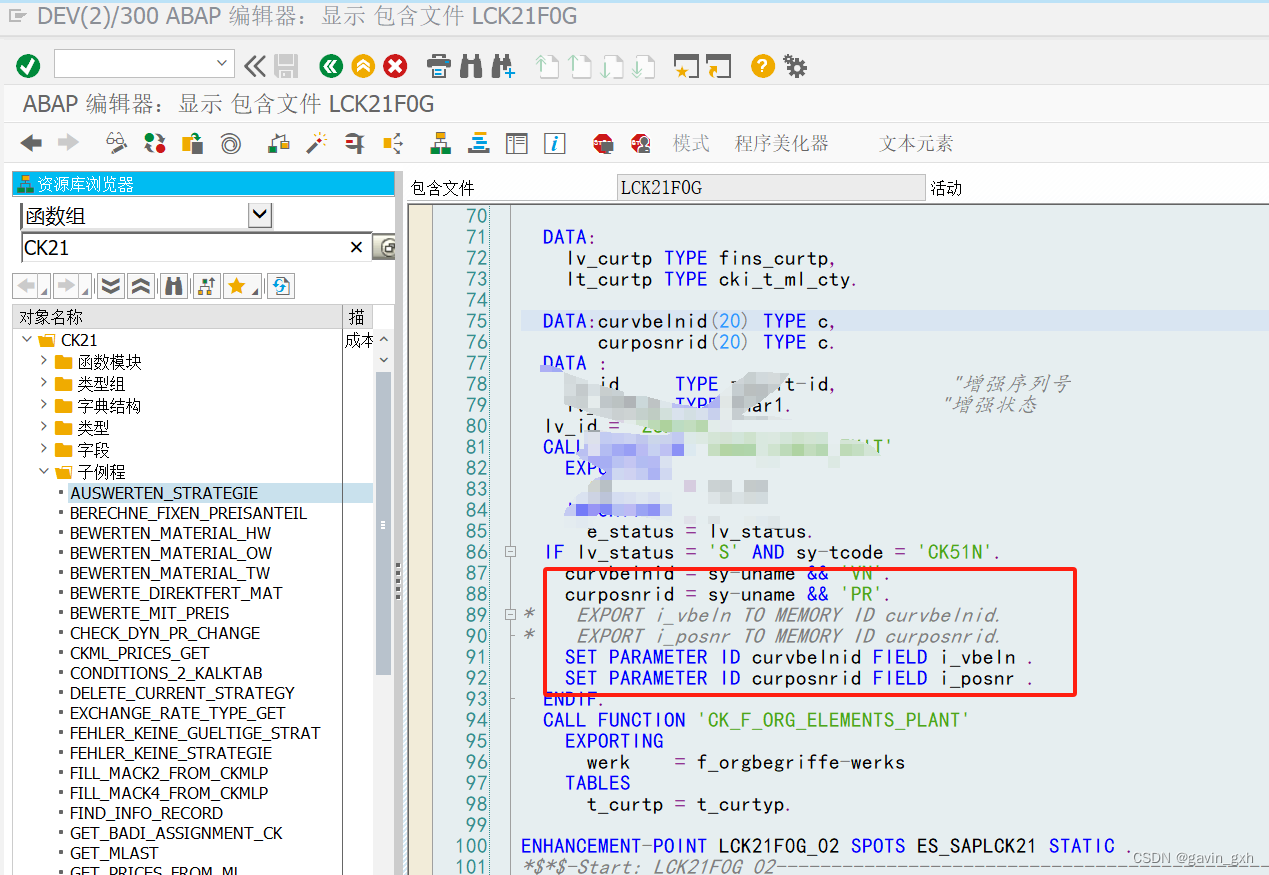Click the 资源库浏览器 panel header
1269x875 pixels.
(x=204, y=184)
